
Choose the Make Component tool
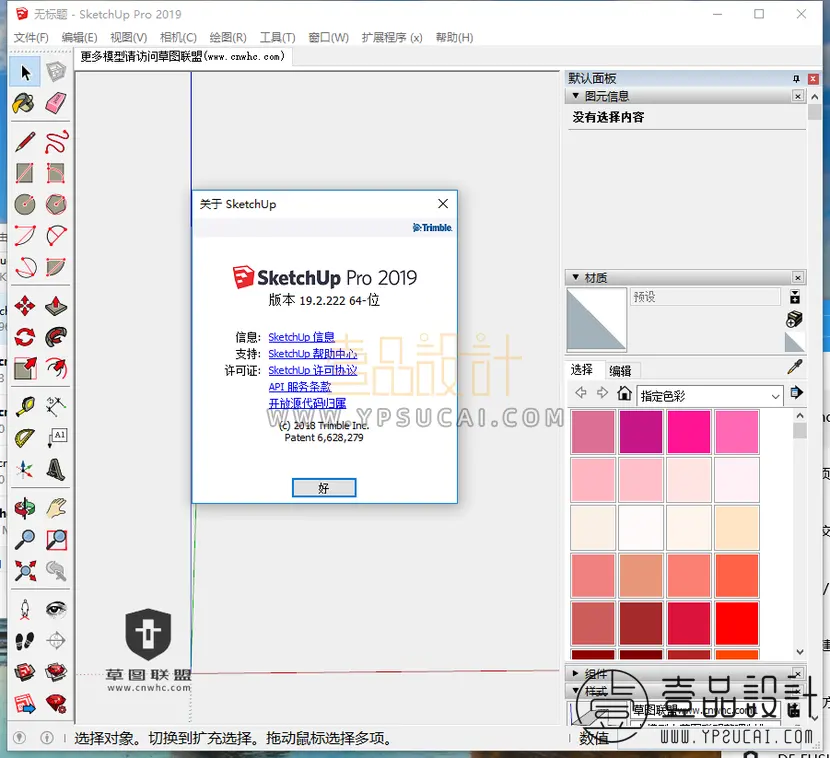56,72
